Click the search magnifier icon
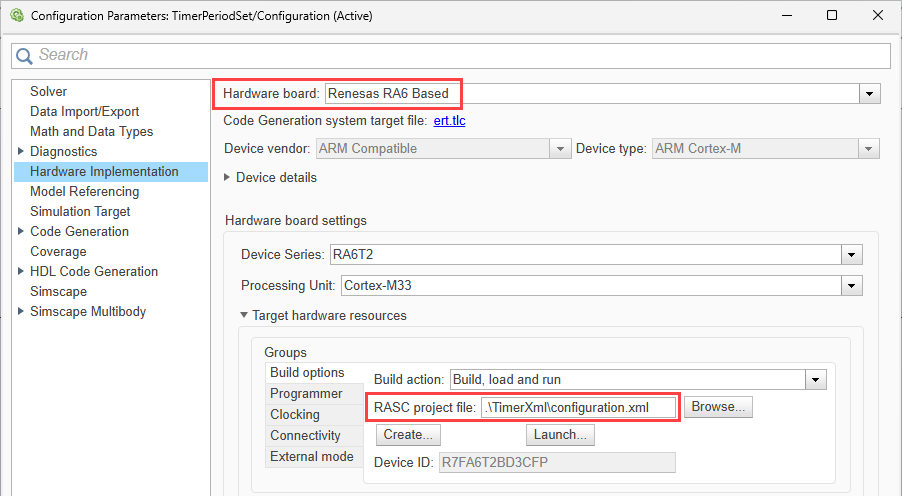This screenshot has height=496, width=902. point(24,56)
